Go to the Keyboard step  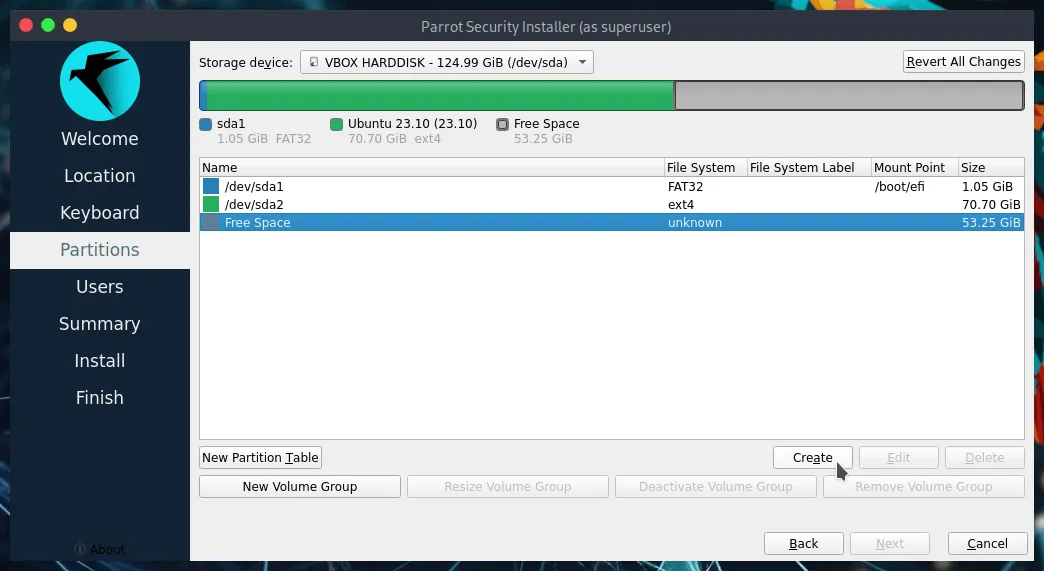pos(100,213)
